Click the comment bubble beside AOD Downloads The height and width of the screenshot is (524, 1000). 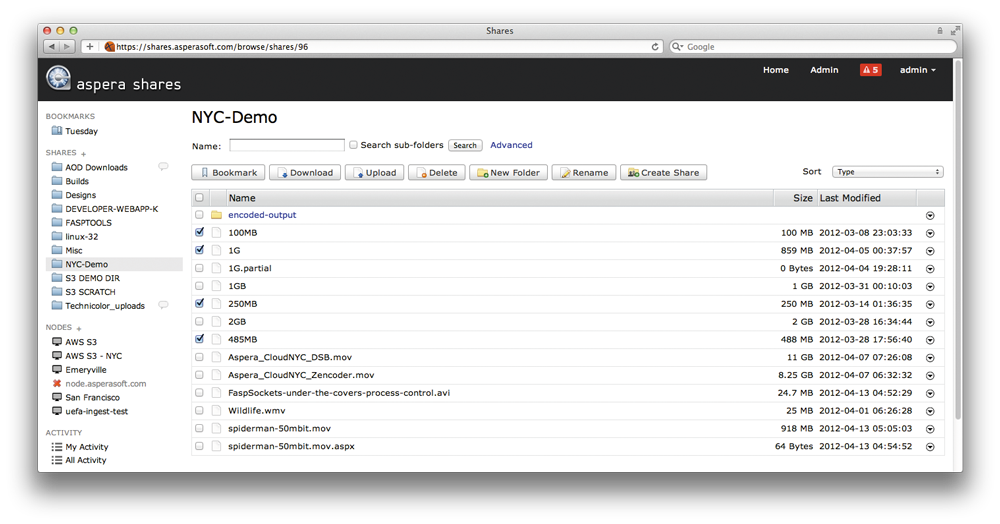pyautogui.click(x=163, y=167)
